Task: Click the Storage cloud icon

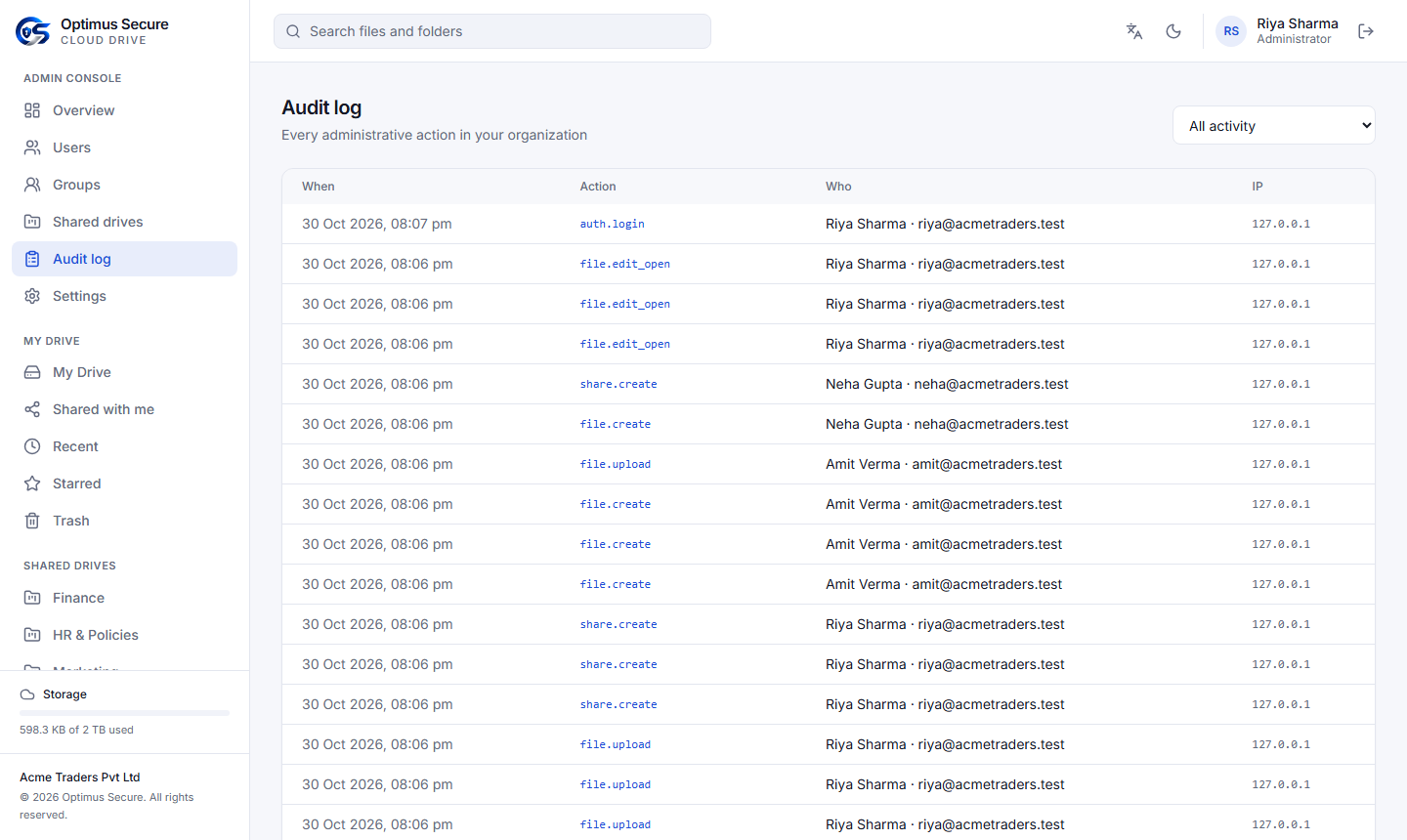Action: coord(27,694)
